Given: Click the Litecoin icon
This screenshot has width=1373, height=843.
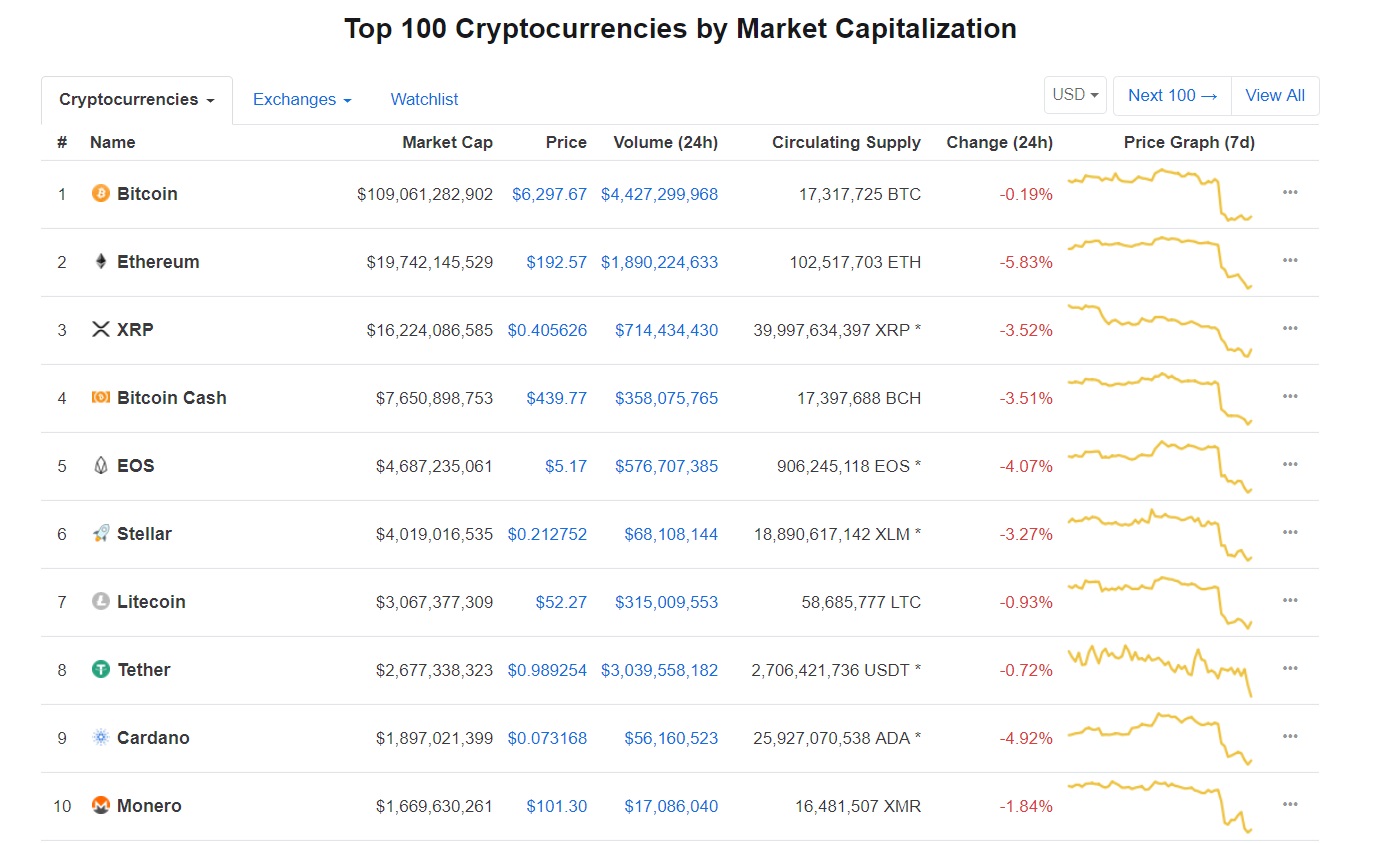Looking at the screenshot, I should point(99,601).
